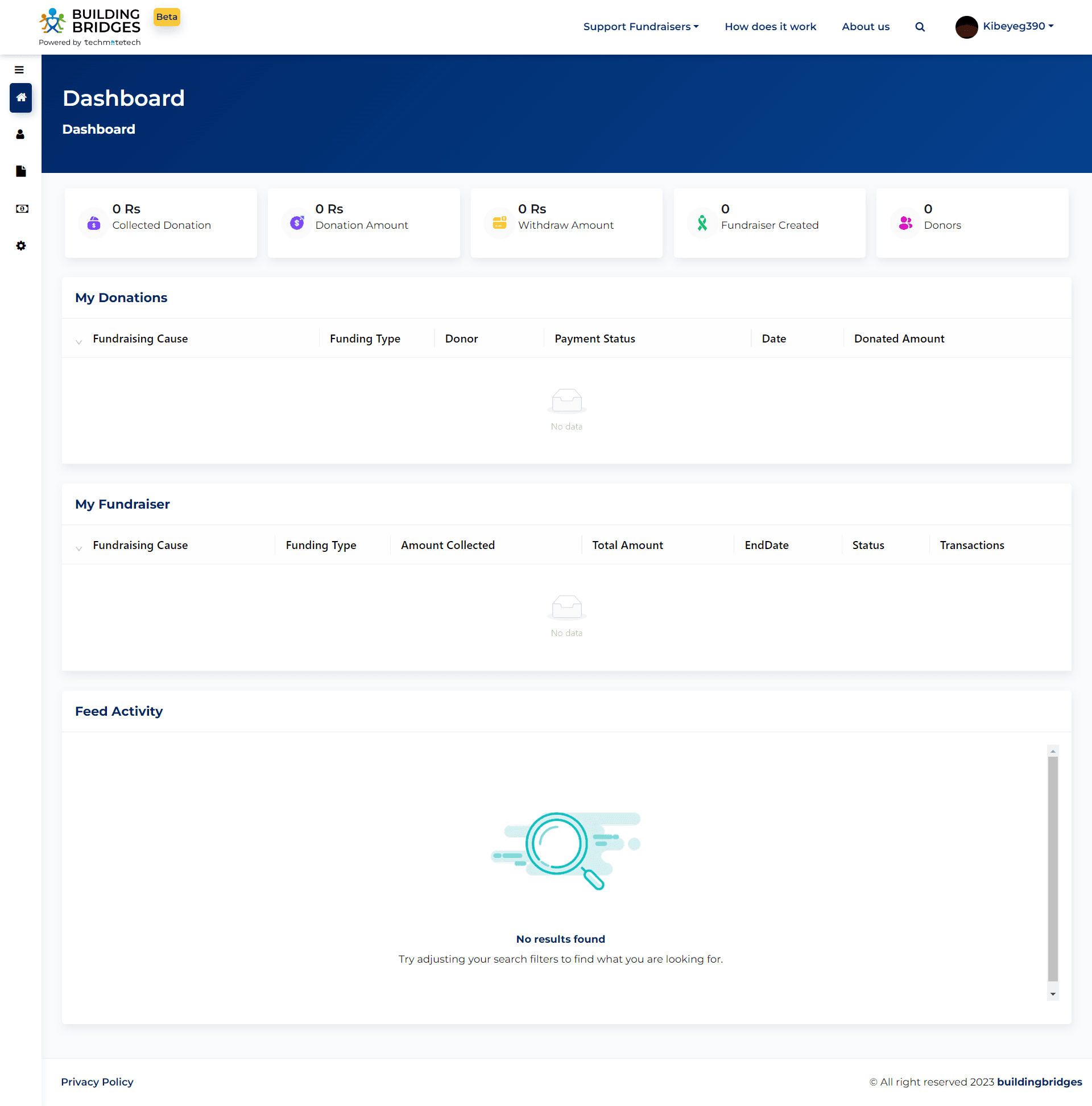1092x1106 pixels.
Task: Open the How does it work page
Action: tap(770, 27)
